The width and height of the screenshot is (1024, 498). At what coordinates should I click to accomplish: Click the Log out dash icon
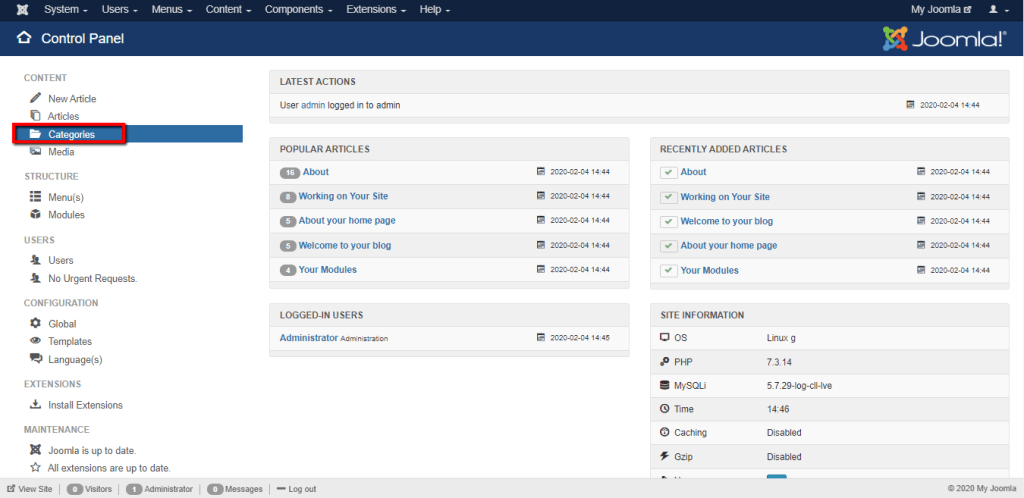(281, 489)
